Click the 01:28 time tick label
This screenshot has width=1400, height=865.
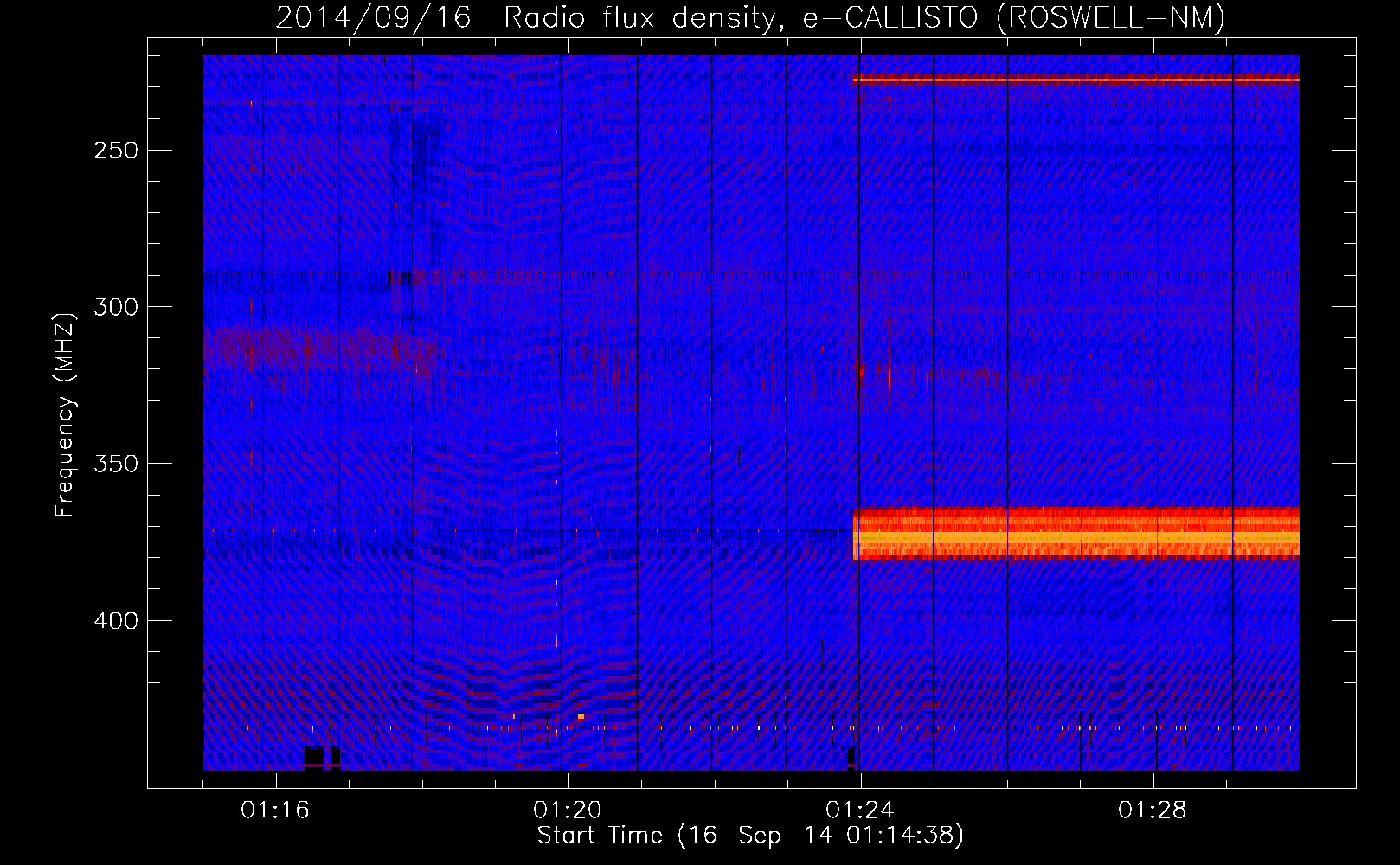(1153, 811)
